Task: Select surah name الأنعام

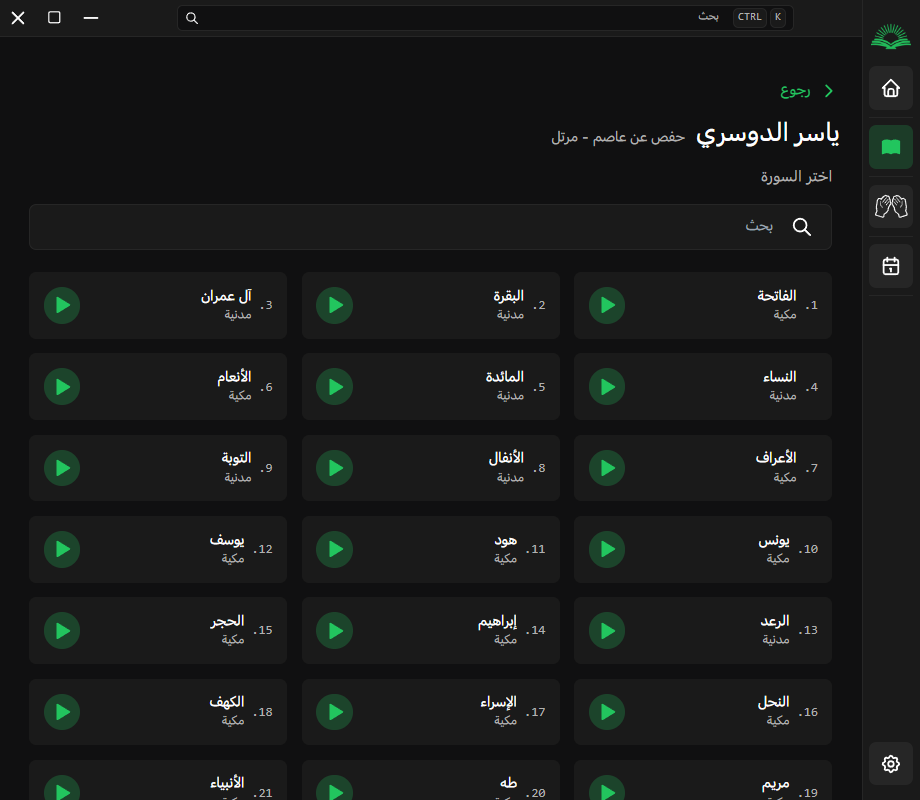Action: pos(234,377)
